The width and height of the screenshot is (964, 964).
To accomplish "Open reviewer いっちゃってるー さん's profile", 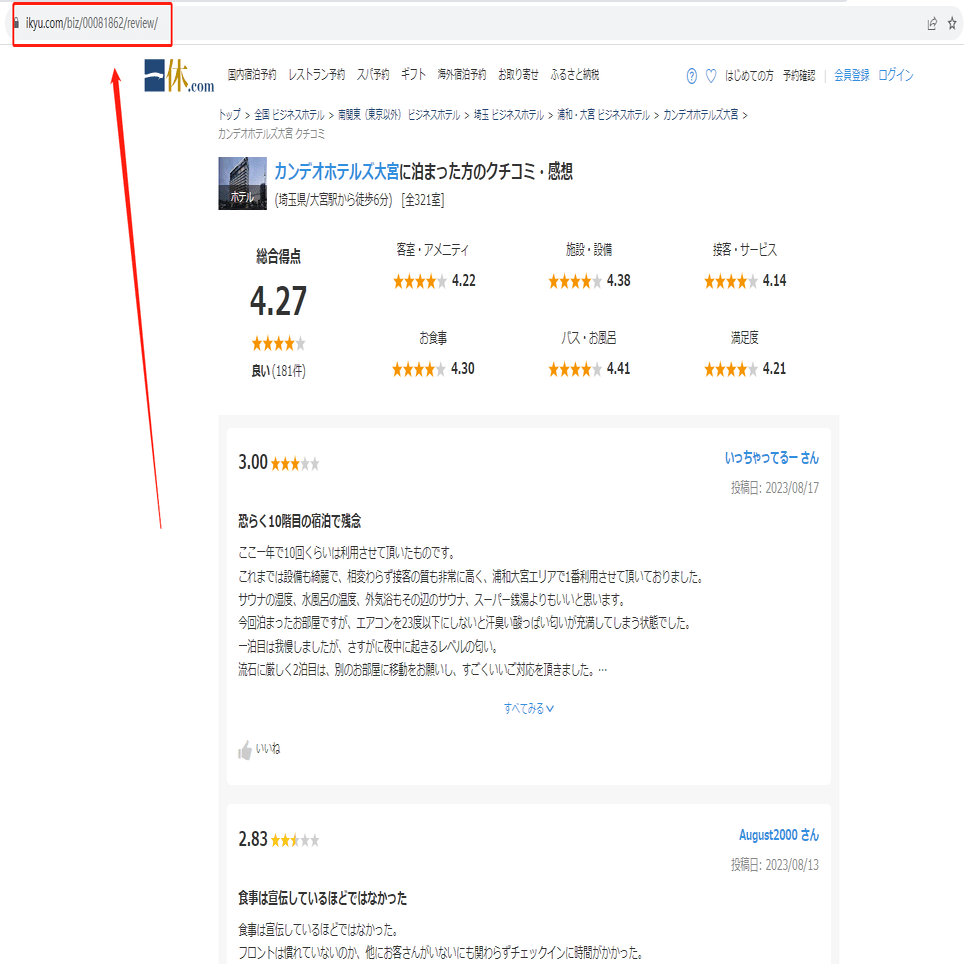I will [x=772, y=457].
